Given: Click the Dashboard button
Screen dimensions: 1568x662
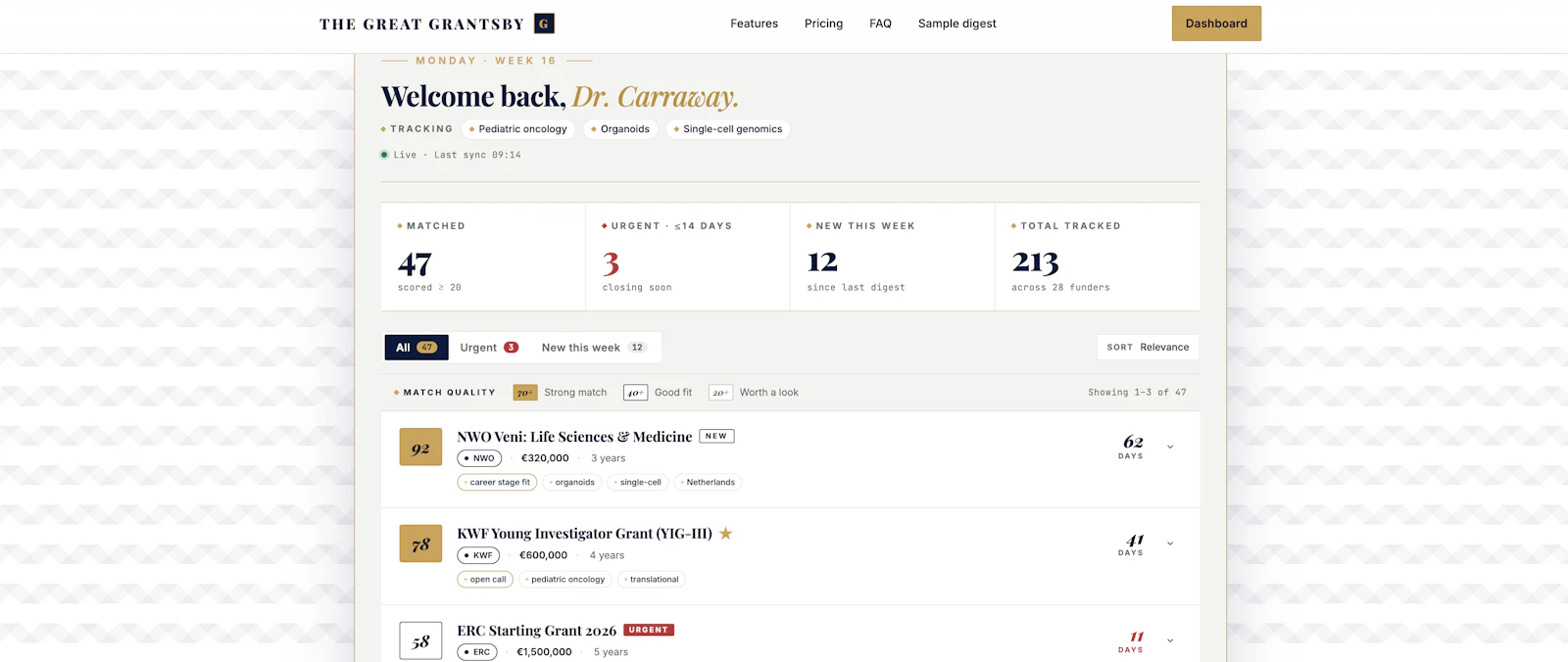Looking at the screenshot, I should point(1216,24).
